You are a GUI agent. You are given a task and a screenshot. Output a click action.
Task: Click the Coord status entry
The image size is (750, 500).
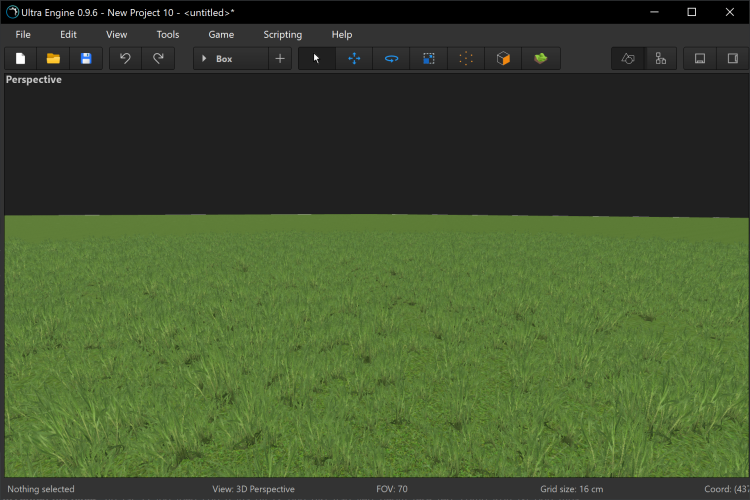[x=727, y=489]
